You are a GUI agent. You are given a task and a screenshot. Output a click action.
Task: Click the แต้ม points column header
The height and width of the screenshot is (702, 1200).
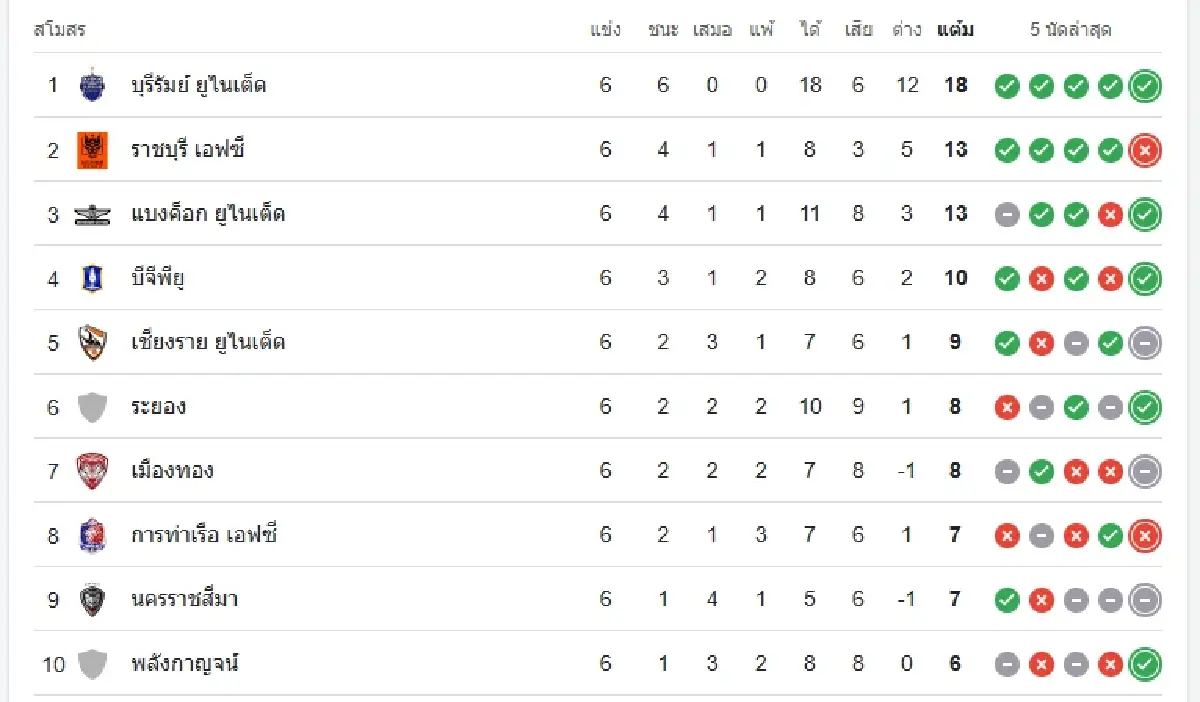(955, 30)
